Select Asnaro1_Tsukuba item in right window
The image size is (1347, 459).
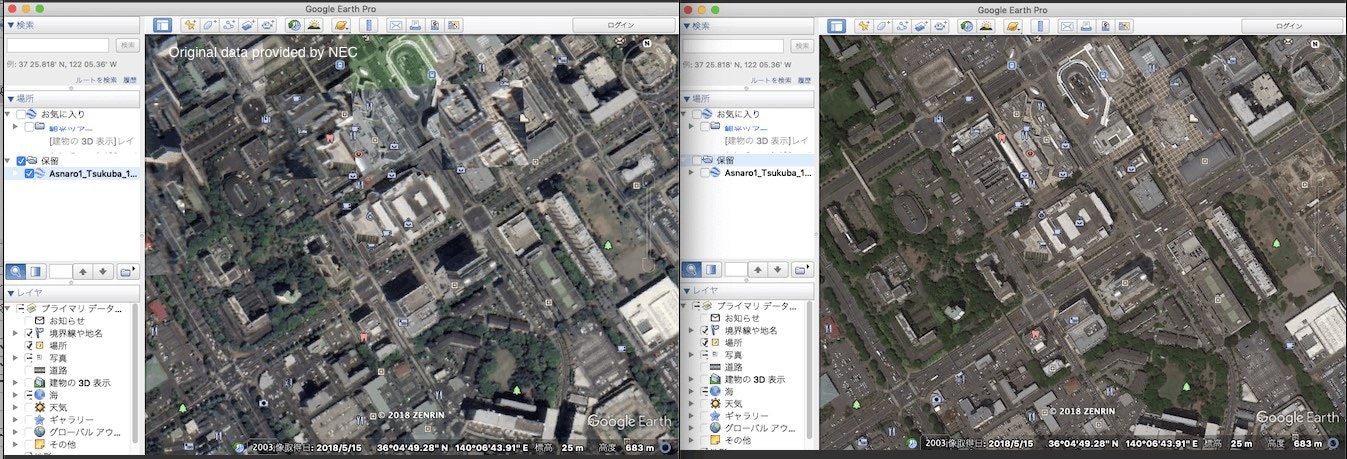pos(767,173)
